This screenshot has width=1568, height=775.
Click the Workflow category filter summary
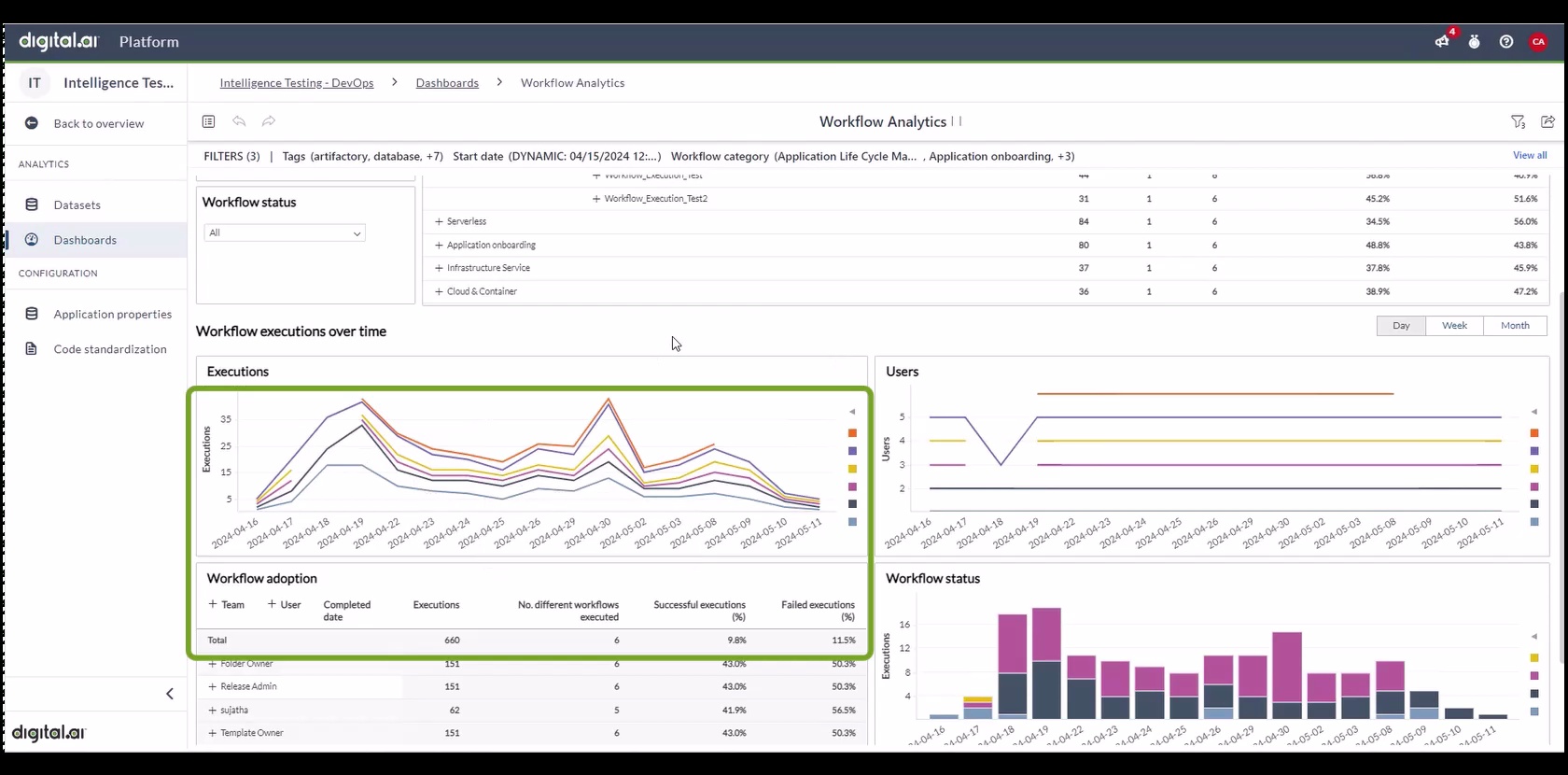coord(873,156)
